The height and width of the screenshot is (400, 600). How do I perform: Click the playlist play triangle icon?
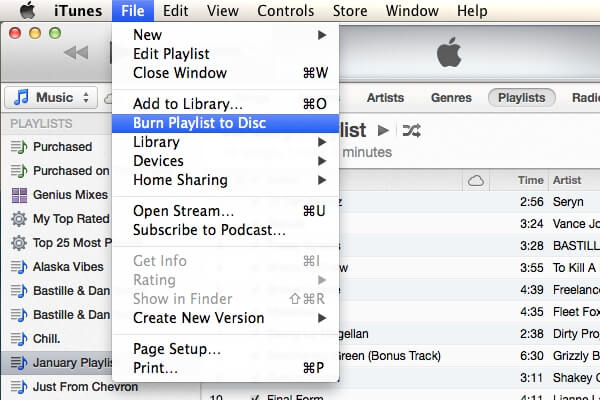point(383,130)
